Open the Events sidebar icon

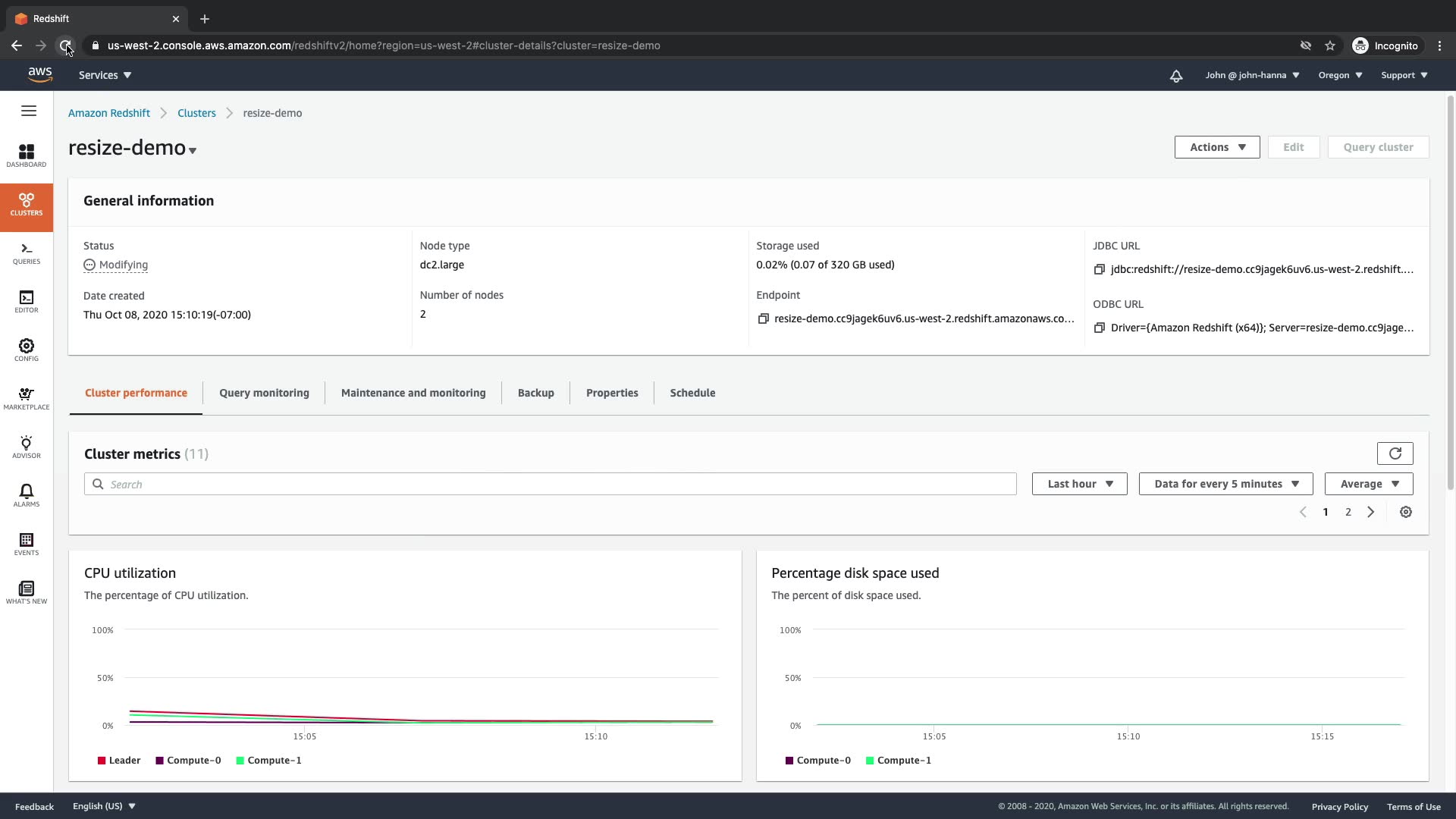tap(27, 544)
